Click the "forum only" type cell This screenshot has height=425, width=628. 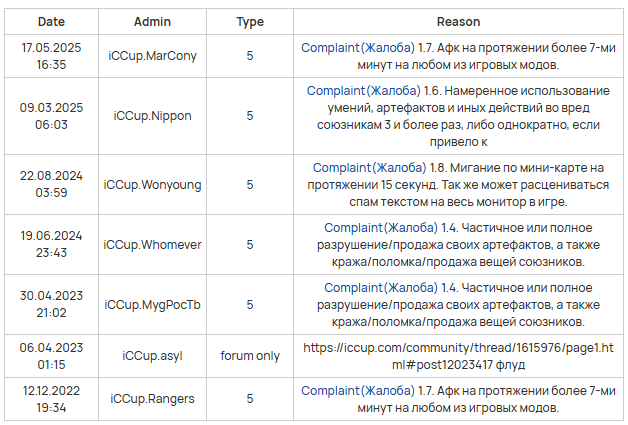250,355
